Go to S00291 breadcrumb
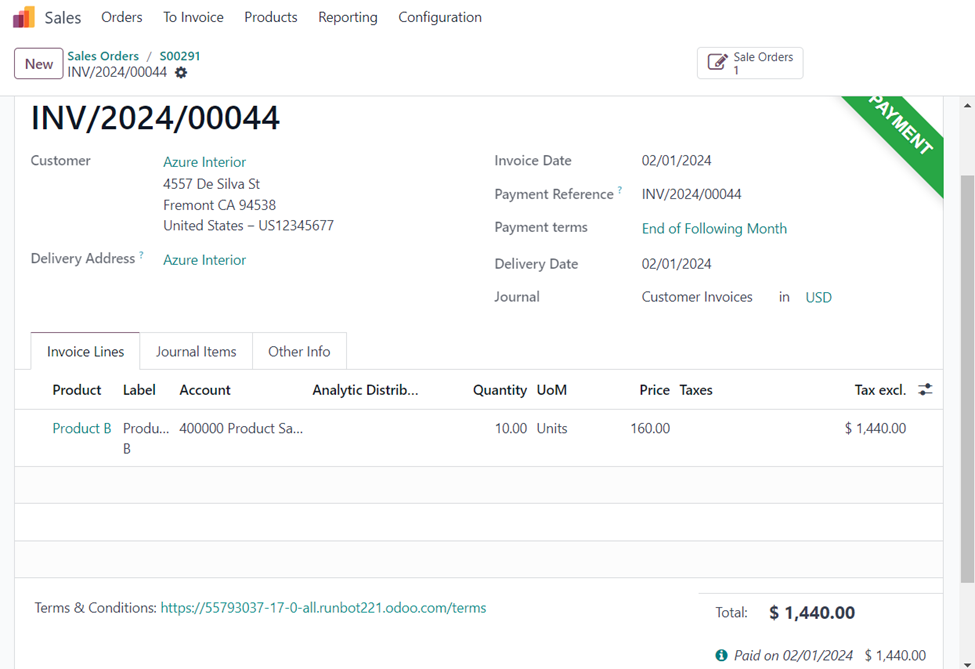The image size is (975, 669). point(180,56)
